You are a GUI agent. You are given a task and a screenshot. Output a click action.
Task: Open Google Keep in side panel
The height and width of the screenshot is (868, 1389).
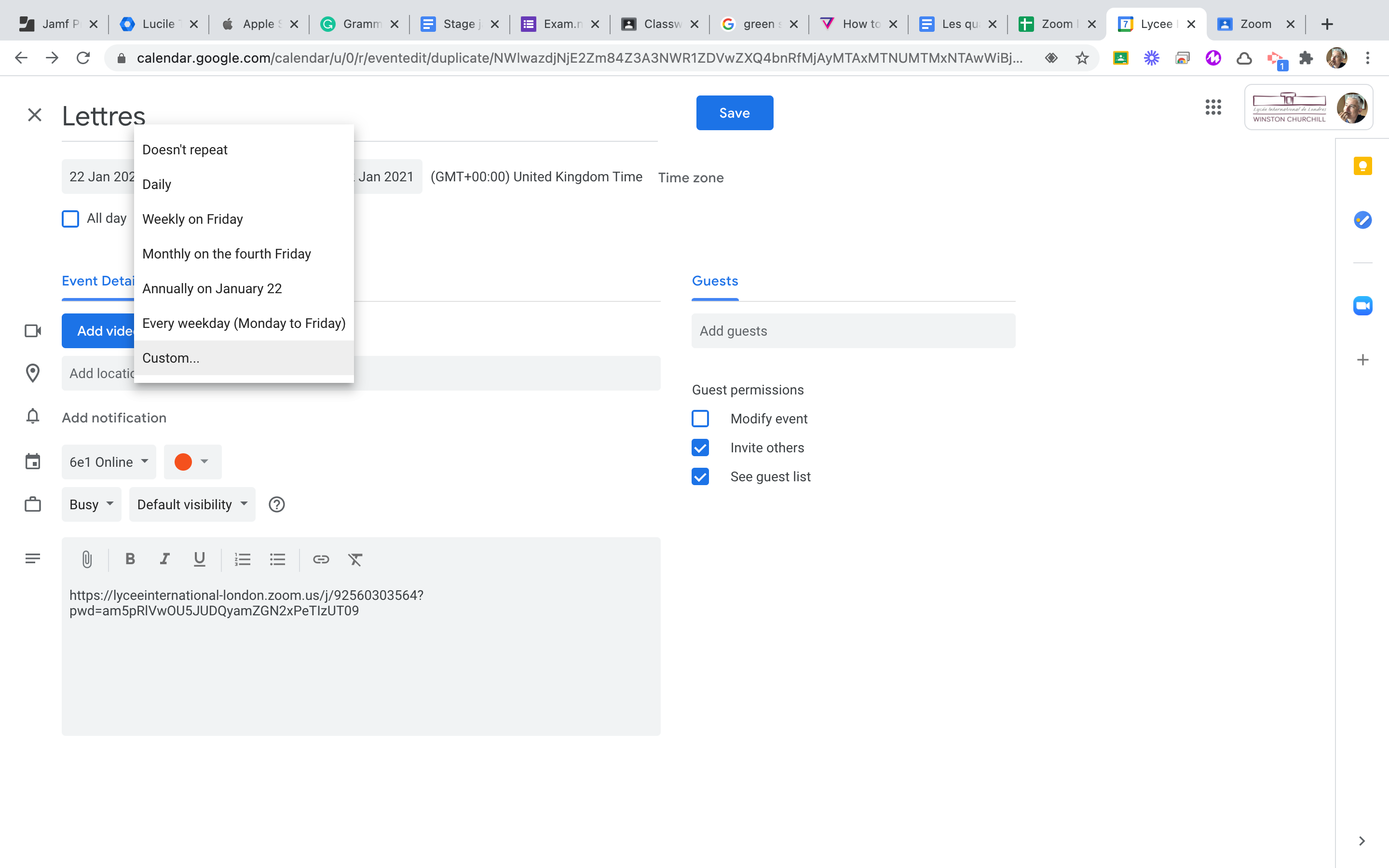1362,166
